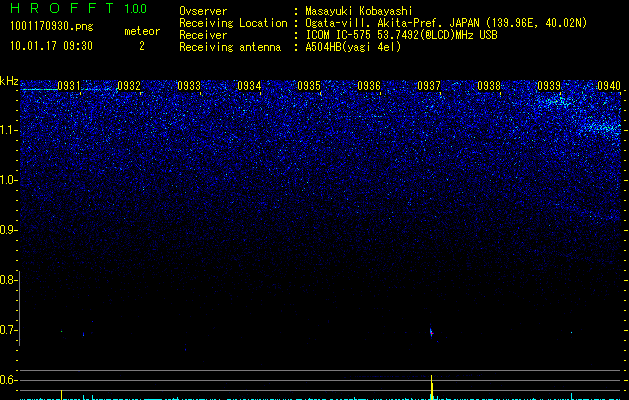Screen dimensions: 629x400
Task: Click the meteor count value 2
Action: point(142,46)
